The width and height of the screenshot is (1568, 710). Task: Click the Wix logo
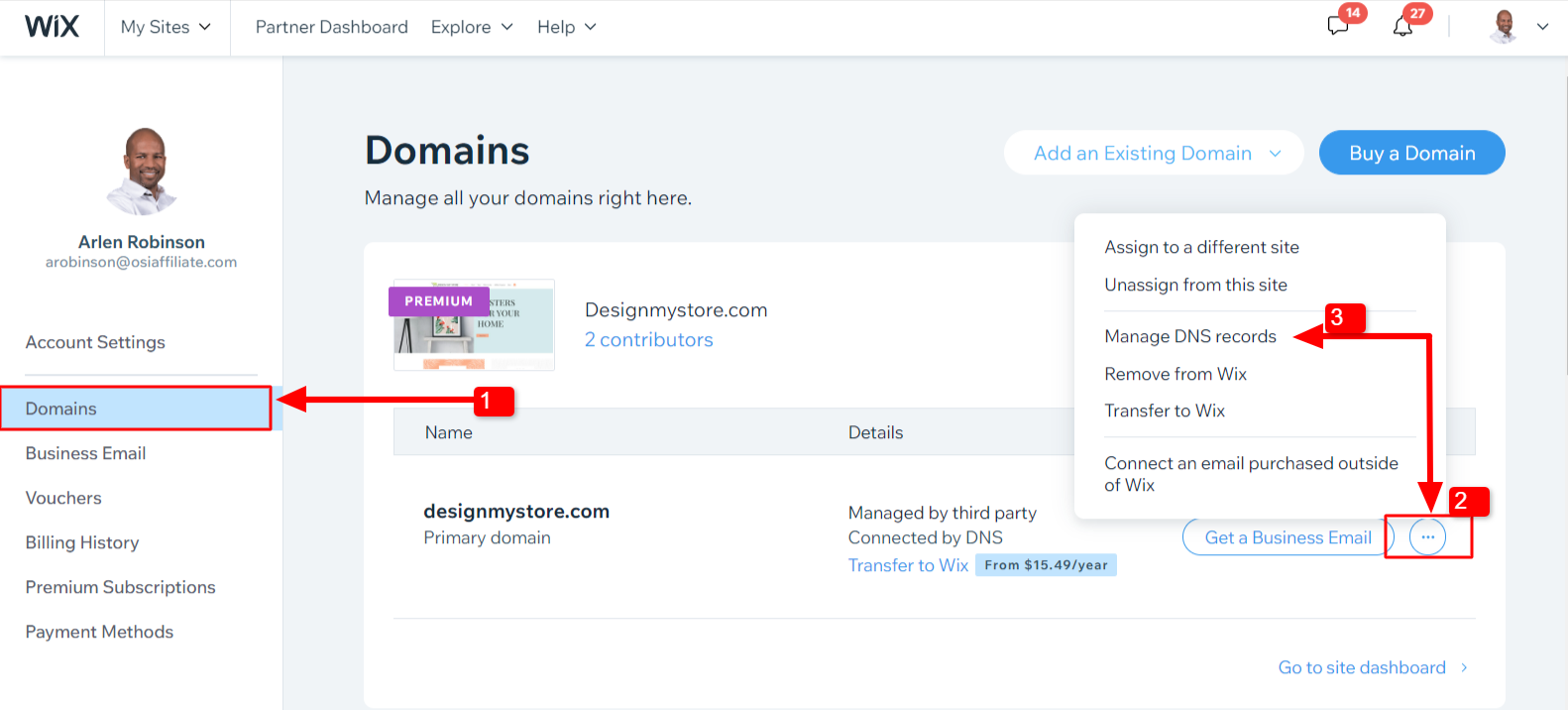point(52,27)
